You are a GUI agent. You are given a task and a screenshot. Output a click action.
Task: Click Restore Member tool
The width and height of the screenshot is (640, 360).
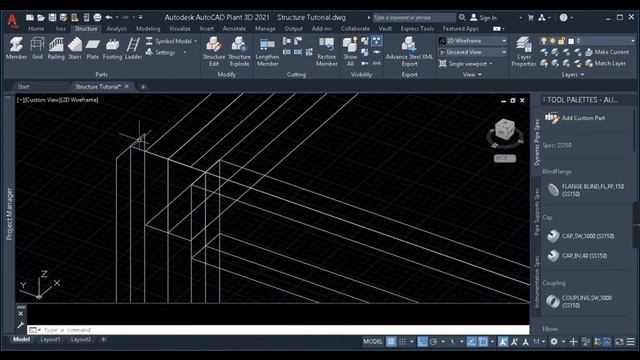pos(327,51)
